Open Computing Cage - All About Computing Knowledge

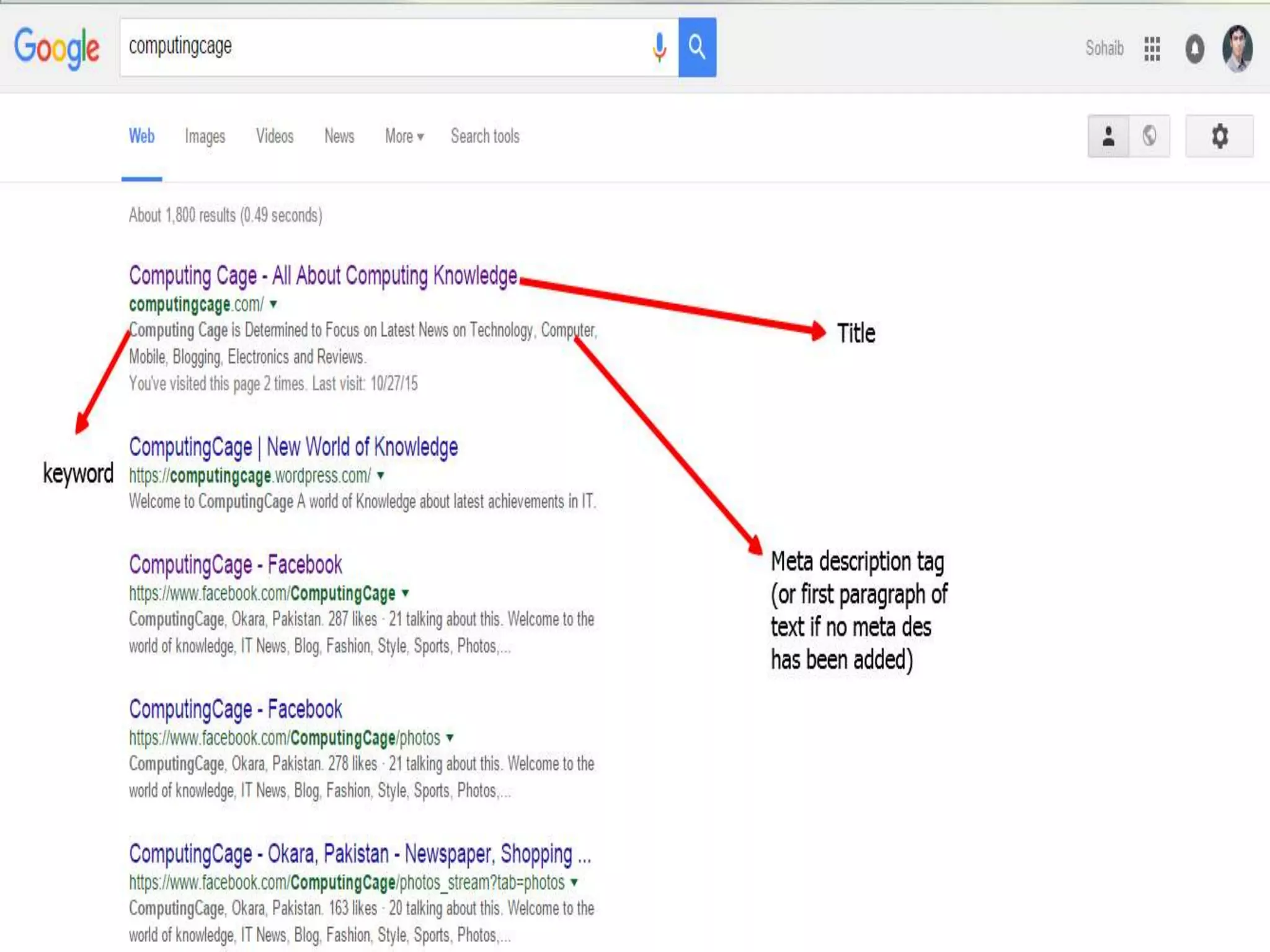[x=322, y=276]
